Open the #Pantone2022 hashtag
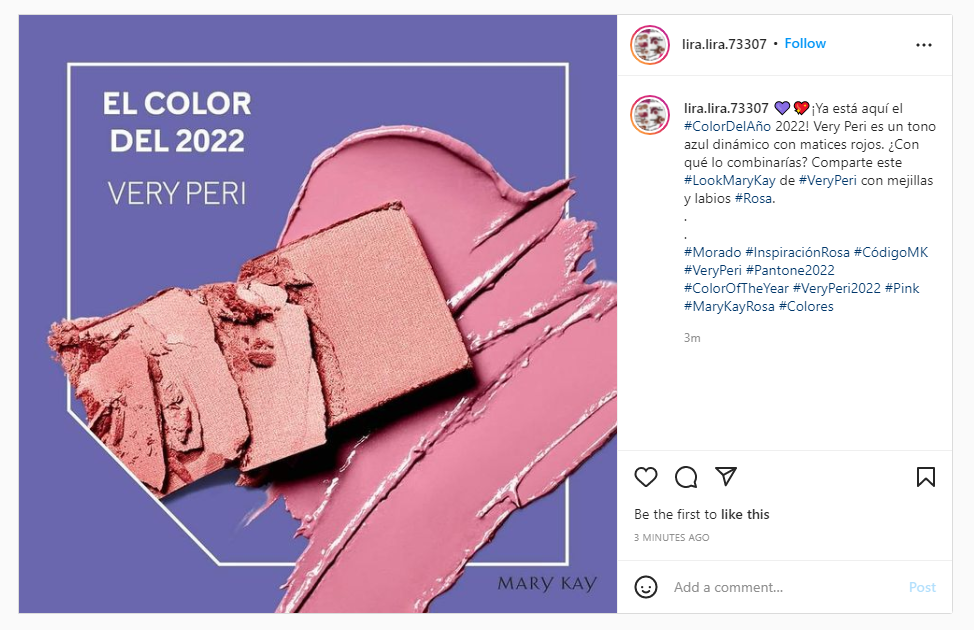 click(x=790, y=270)
